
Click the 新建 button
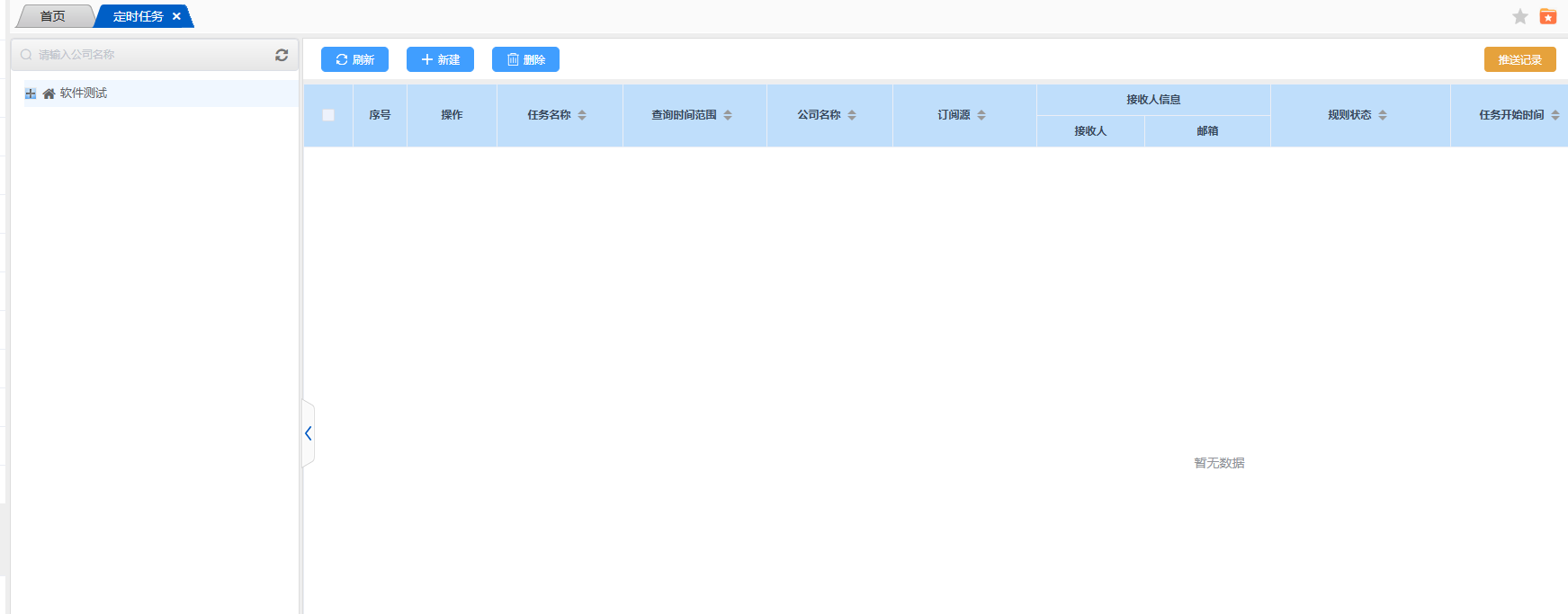[440, 59]
